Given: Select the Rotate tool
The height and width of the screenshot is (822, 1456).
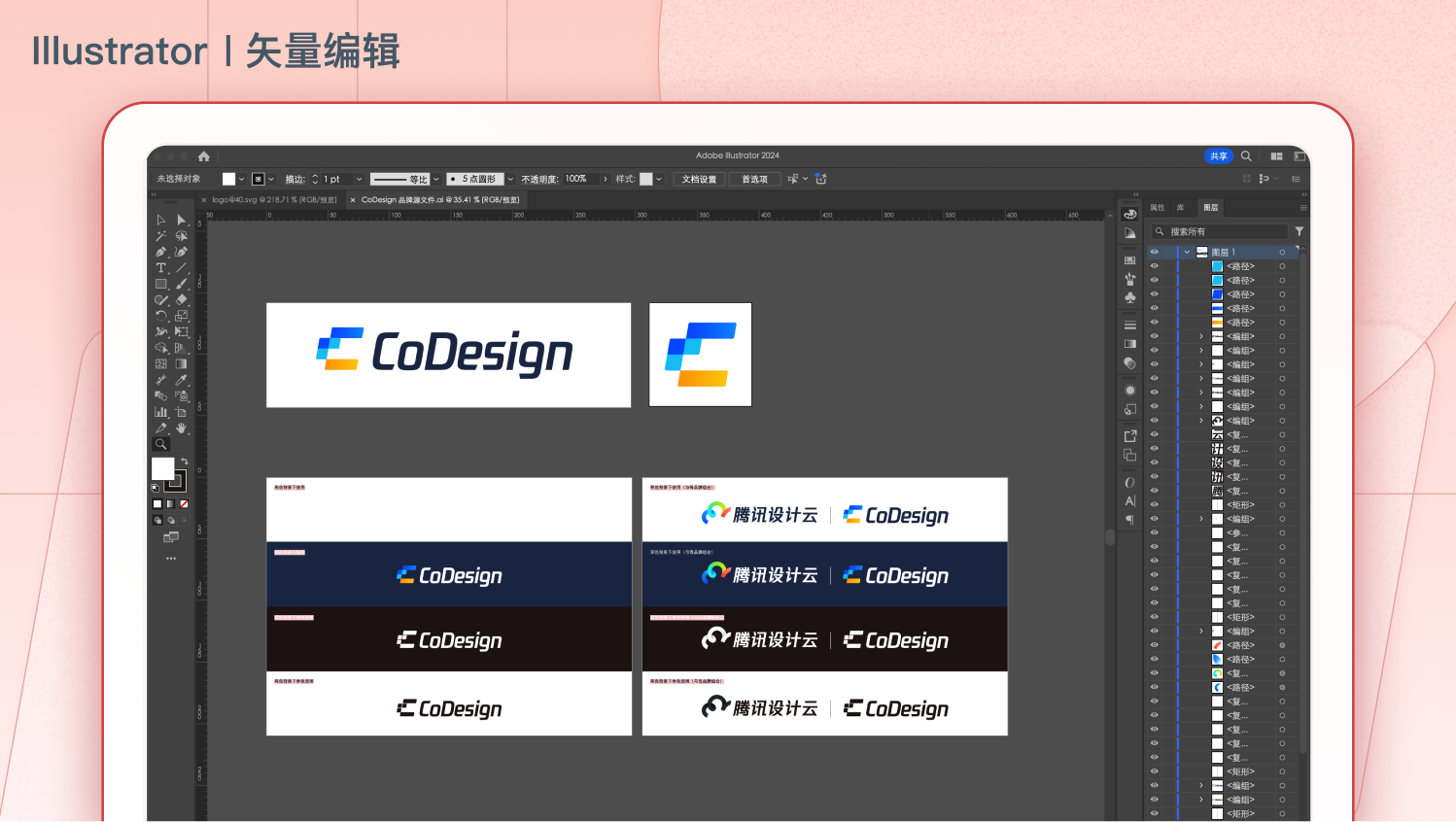Looking at the screenshot, I should pos(161,316).
